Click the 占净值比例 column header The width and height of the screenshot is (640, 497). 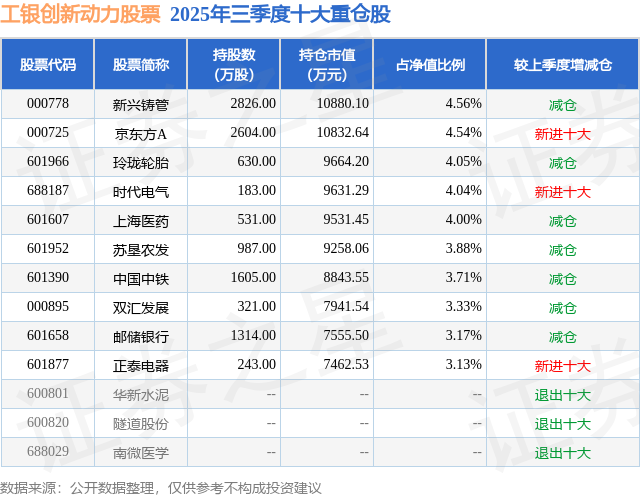pyautogui.click(x=430, y=64)
